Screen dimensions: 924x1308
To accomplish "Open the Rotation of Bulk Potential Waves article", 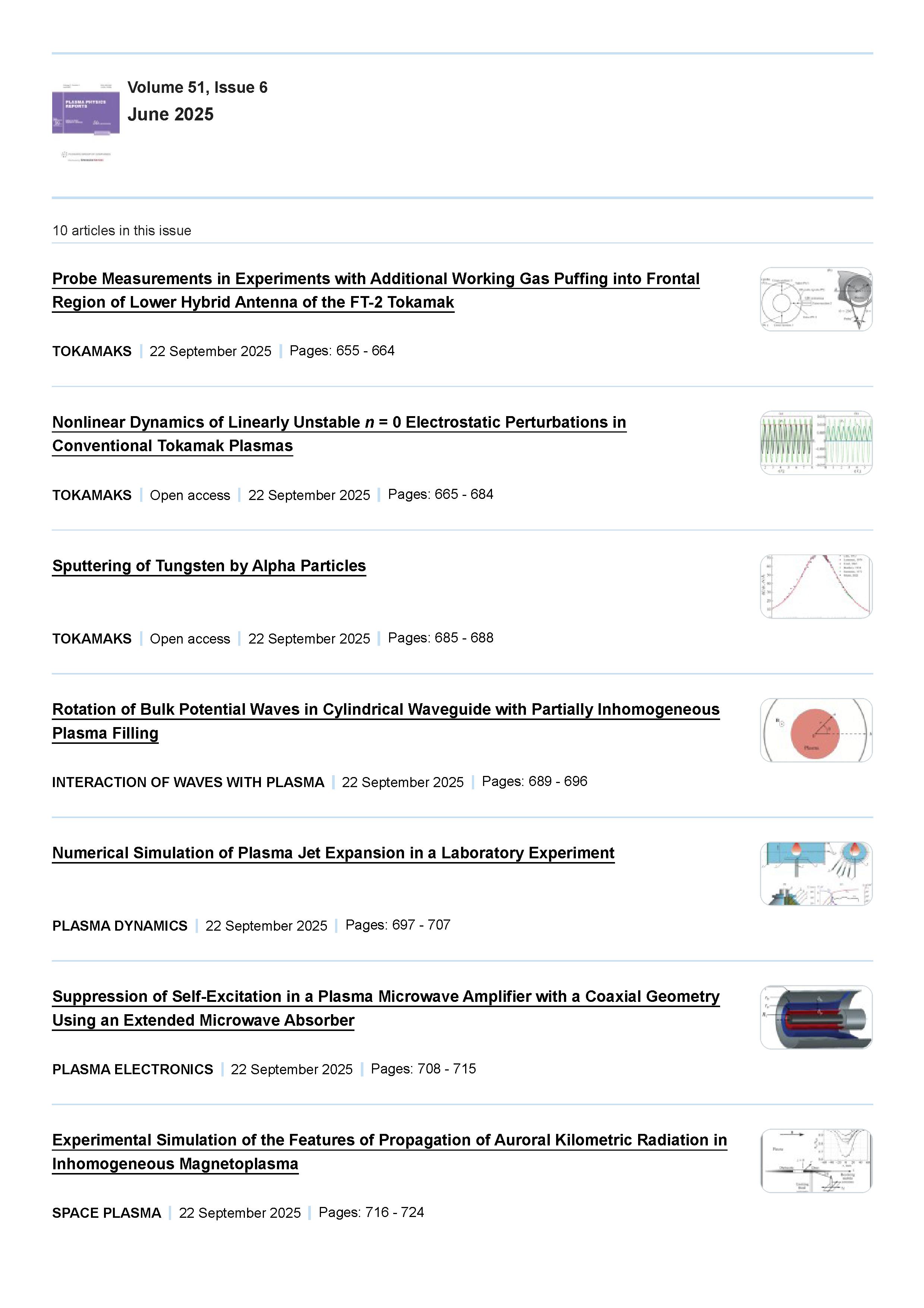I will click(x=385, y=709).
